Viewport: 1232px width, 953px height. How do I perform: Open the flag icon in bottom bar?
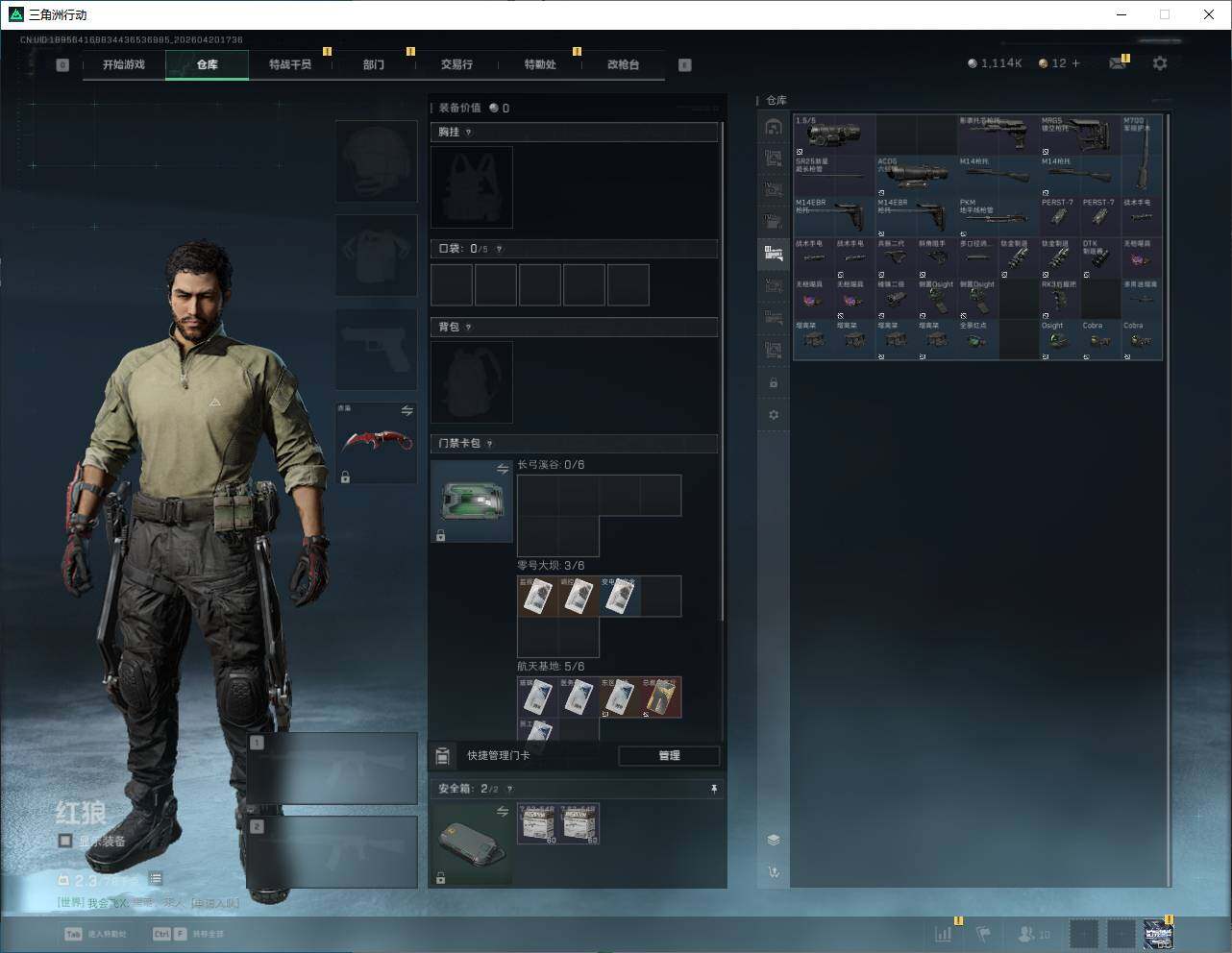click(984, 933)
